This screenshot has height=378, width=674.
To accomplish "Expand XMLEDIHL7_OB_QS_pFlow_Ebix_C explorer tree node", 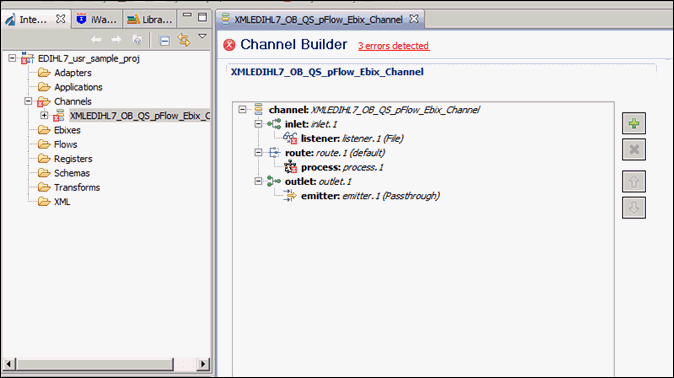I will point(44,115).
